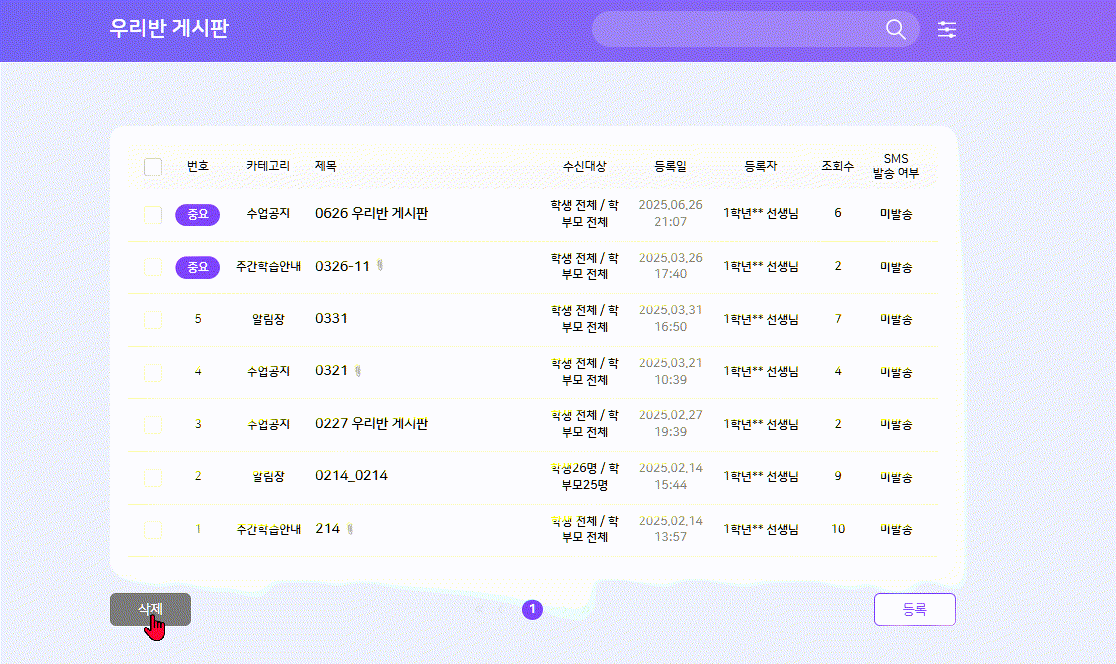Check the box for the 0626 우리반 게시판 post

tap(153, 214)
